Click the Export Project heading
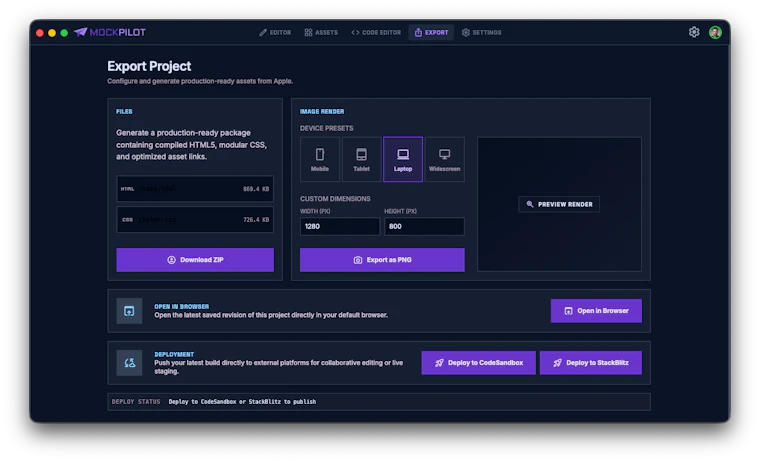 149,66
